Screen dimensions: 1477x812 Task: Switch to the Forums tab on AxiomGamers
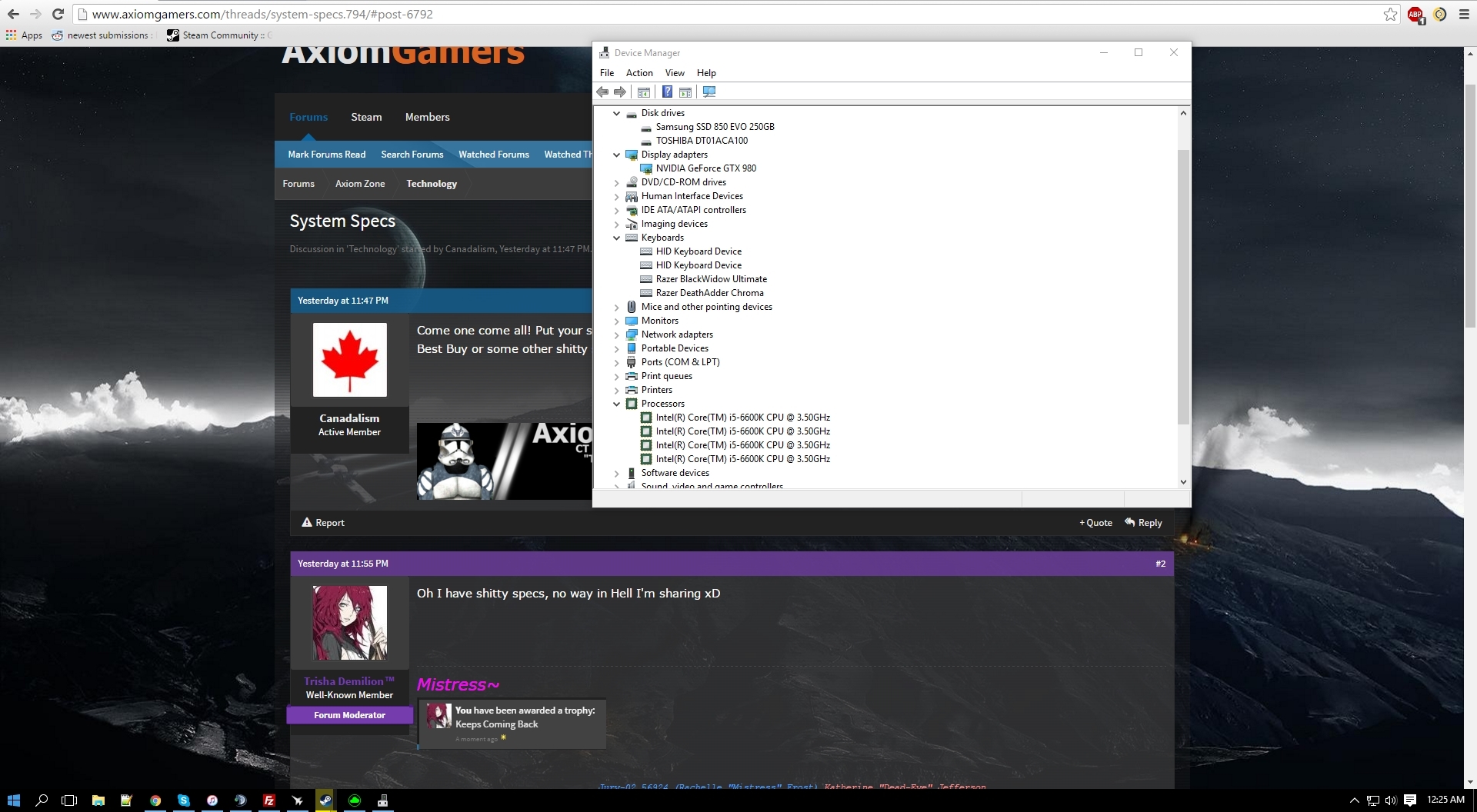308,117
